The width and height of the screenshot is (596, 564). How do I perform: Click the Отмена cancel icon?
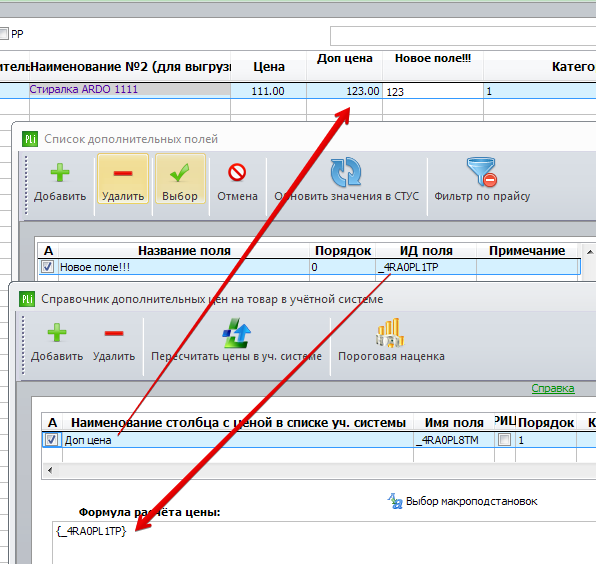coord(237,172)
